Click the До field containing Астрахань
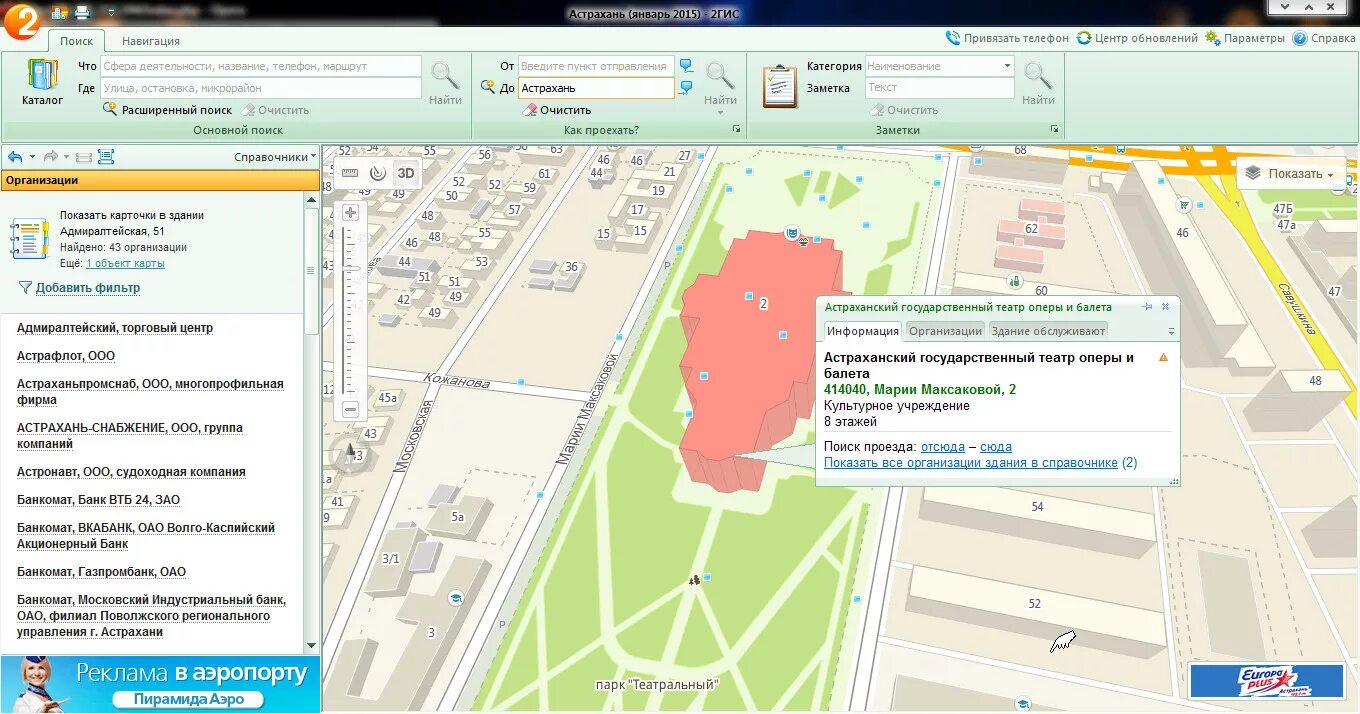Screen dimensions: 1360x714 596,88
